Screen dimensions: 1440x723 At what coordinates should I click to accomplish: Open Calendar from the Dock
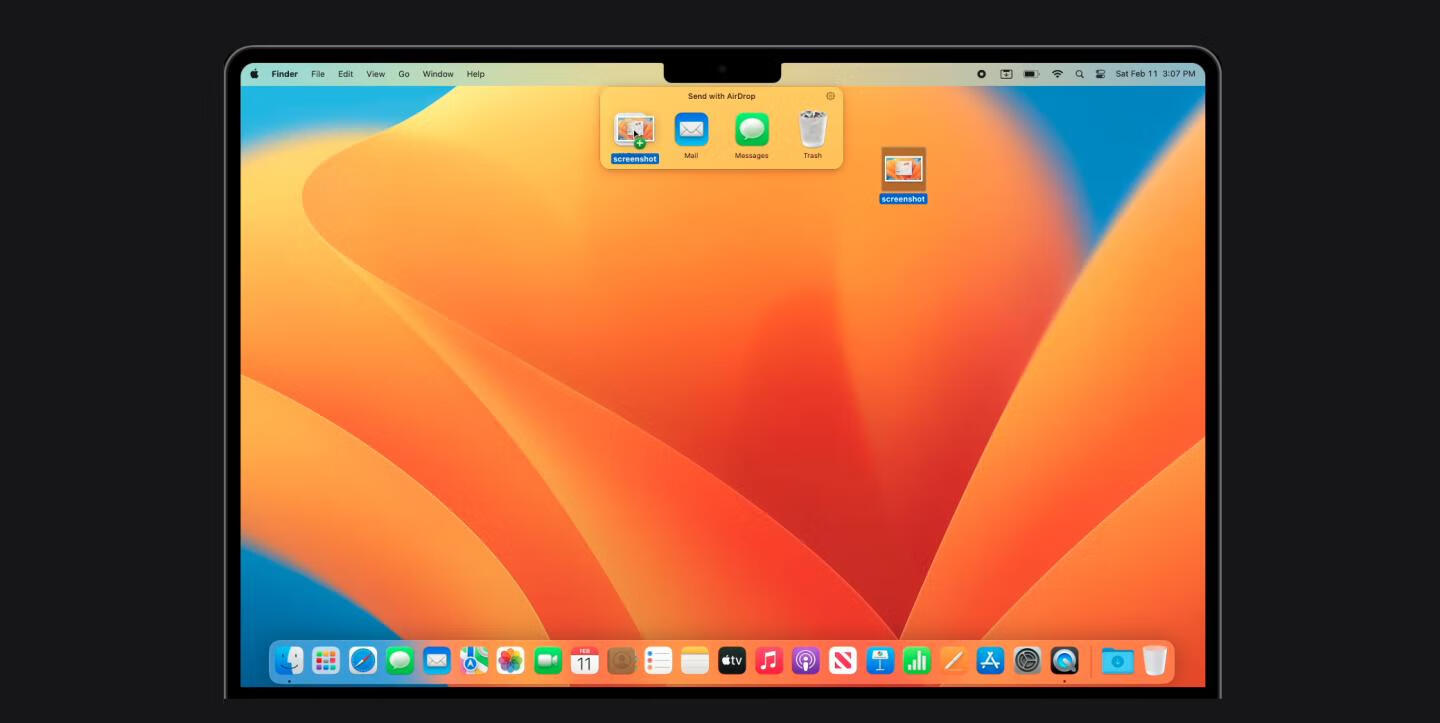point(585,660)
